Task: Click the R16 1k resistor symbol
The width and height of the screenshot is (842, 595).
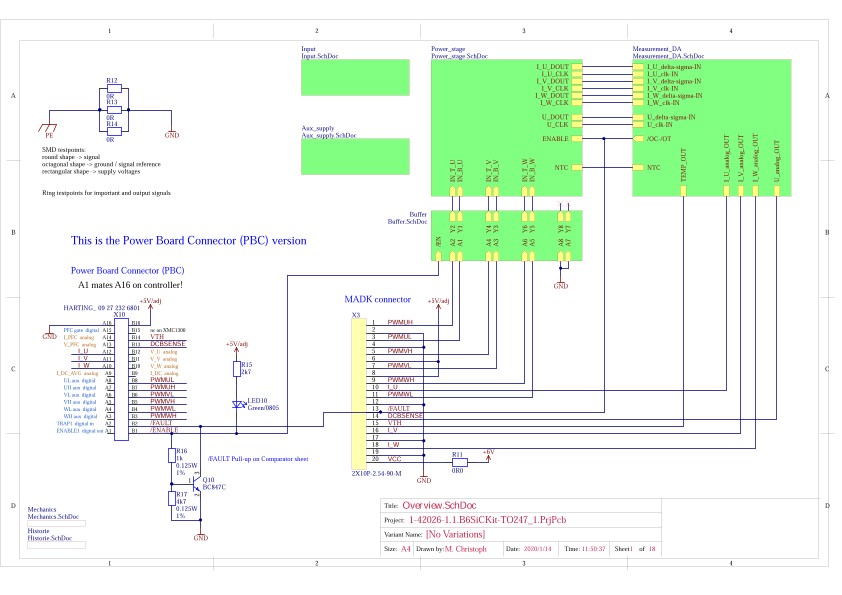Action: point(169,456)
